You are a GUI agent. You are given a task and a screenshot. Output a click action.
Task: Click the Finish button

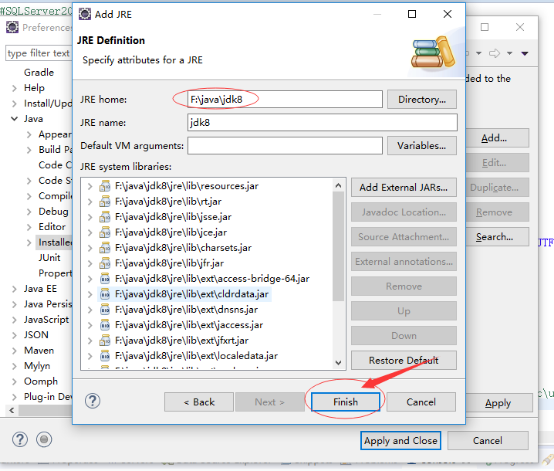click(x=346, y=402)
